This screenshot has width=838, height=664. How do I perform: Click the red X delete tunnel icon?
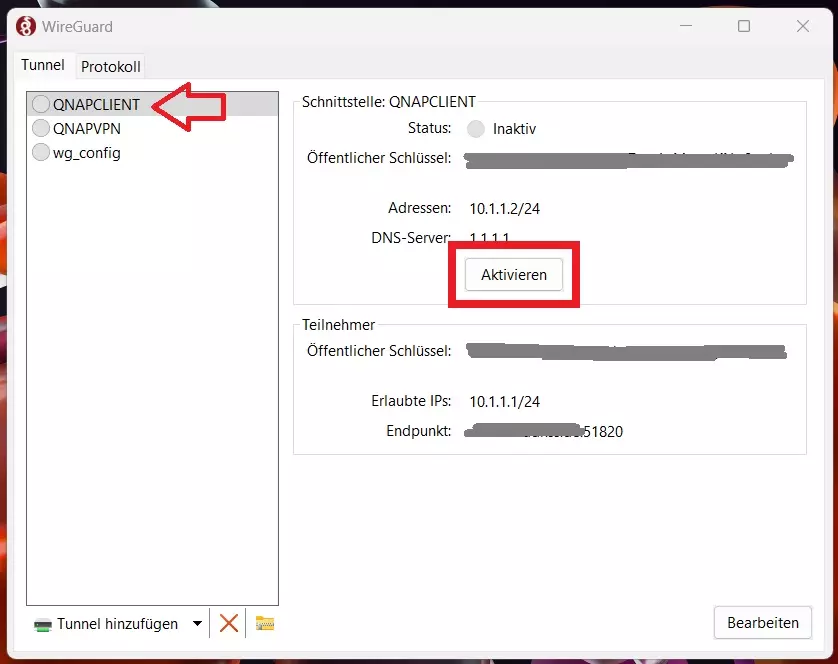click(x=229, y=623)
